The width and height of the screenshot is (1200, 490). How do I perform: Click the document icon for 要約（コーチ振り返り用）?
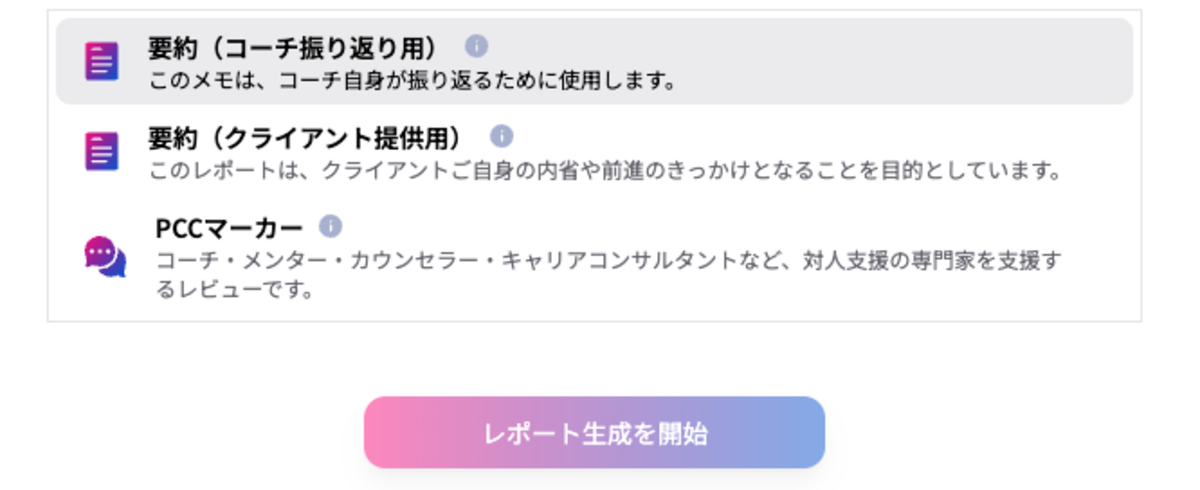click(102, 61)
